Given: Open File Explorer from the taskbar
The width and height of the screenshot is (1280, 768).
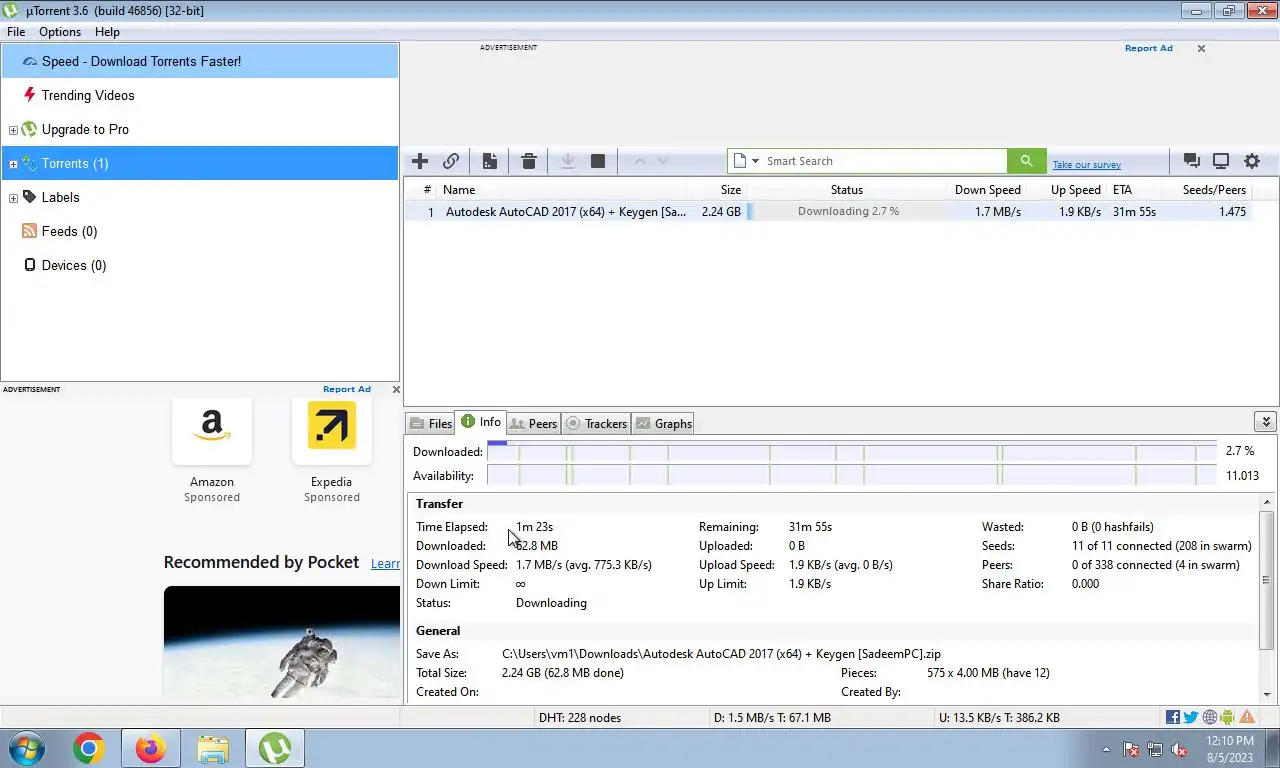Looking at the screenshot, I should point(213,748).
